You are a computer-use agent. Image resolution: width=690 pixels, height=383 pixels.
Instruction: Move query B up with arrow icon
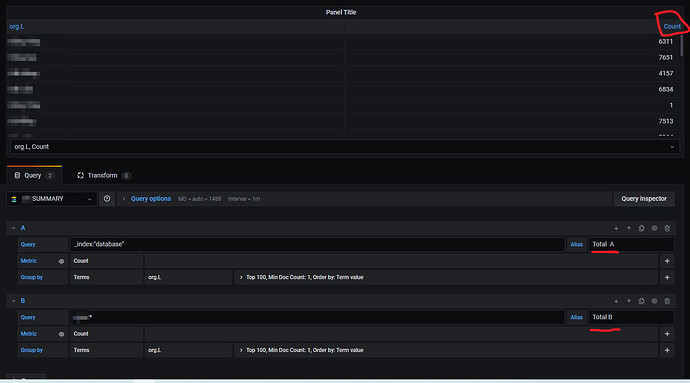coord(629,301)
